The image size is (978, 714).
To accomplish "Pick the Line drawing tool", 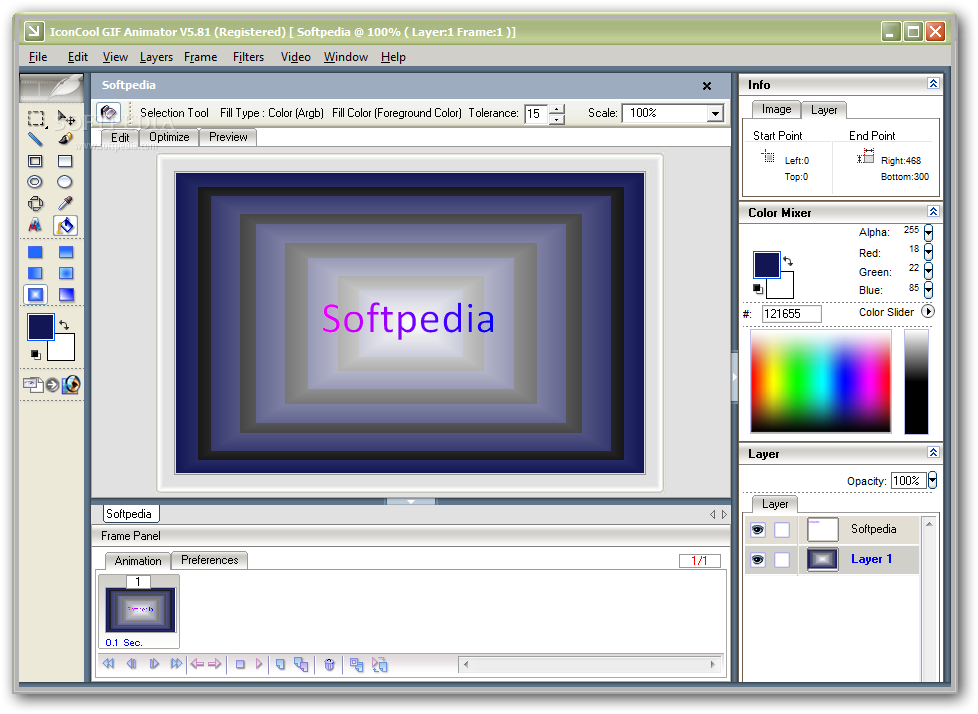I will (x=35, y=139).
